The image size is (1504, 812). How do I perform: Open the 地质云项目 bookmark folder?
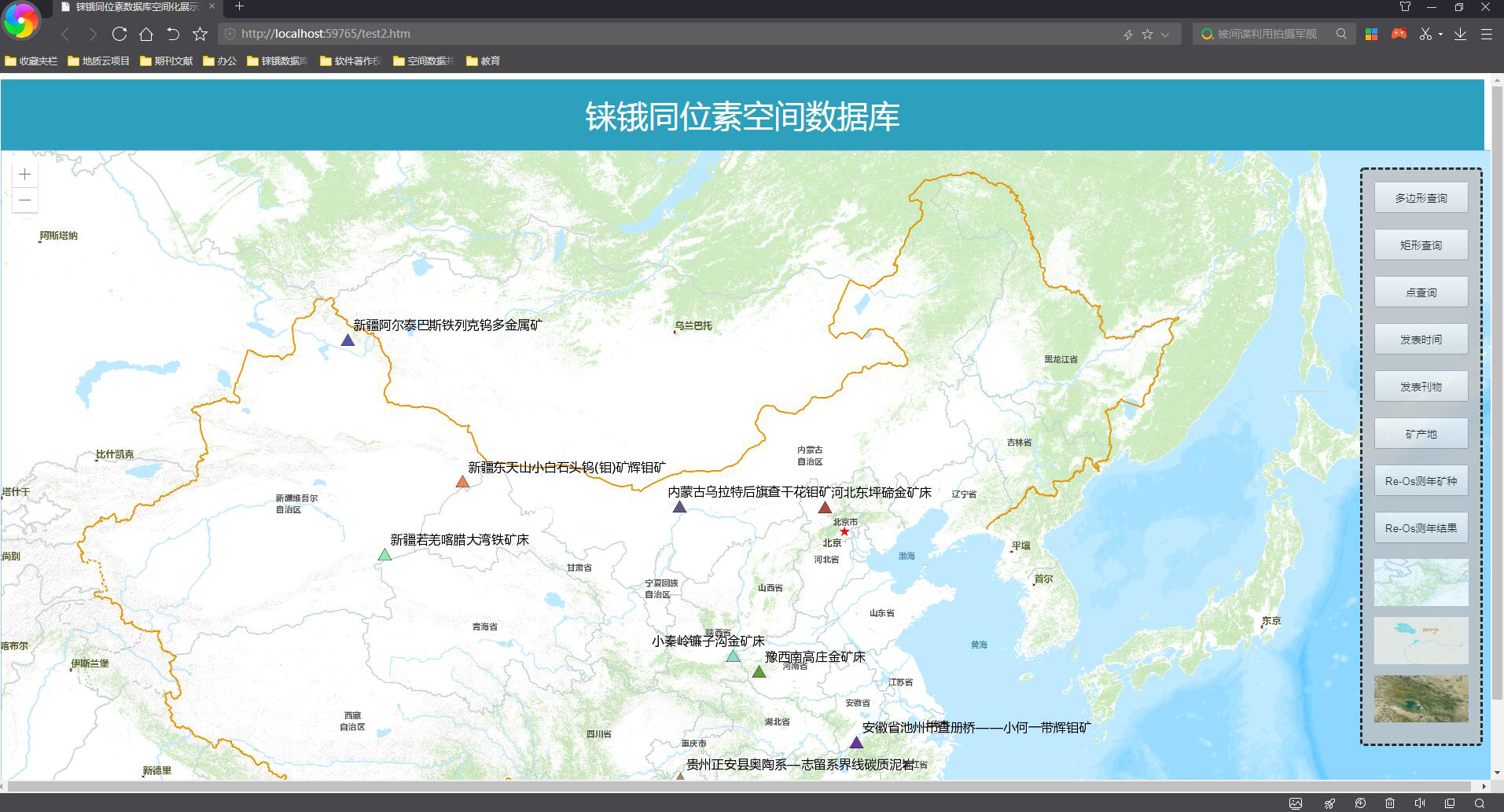pyautogui.click(x=98, y=61)
